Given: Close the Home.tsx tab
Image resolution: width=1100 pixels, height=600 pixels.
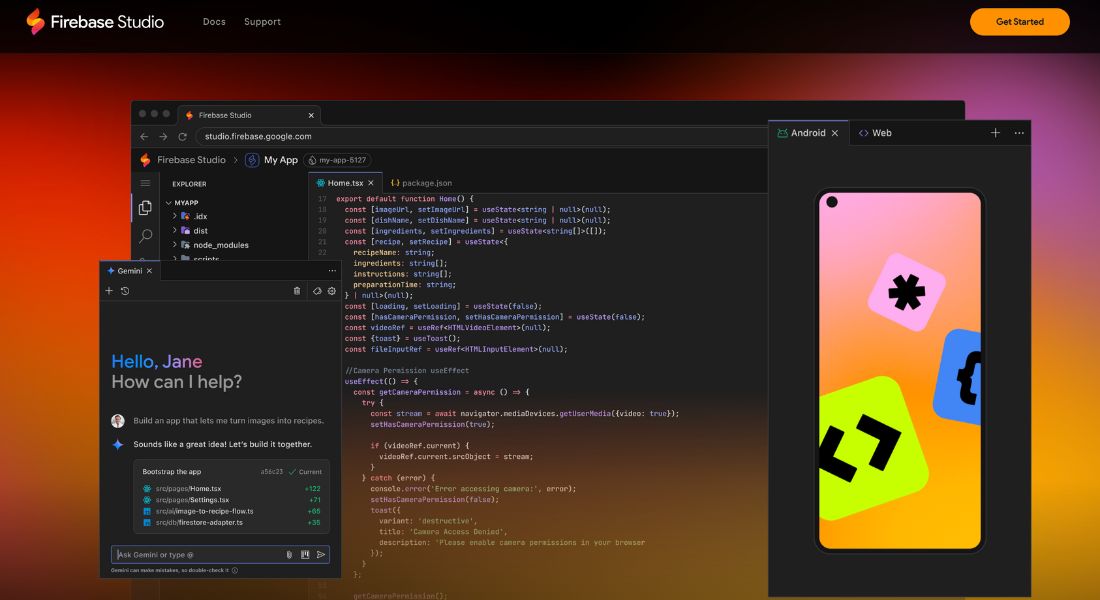Looking at the screenshot, I should point(371,183).
